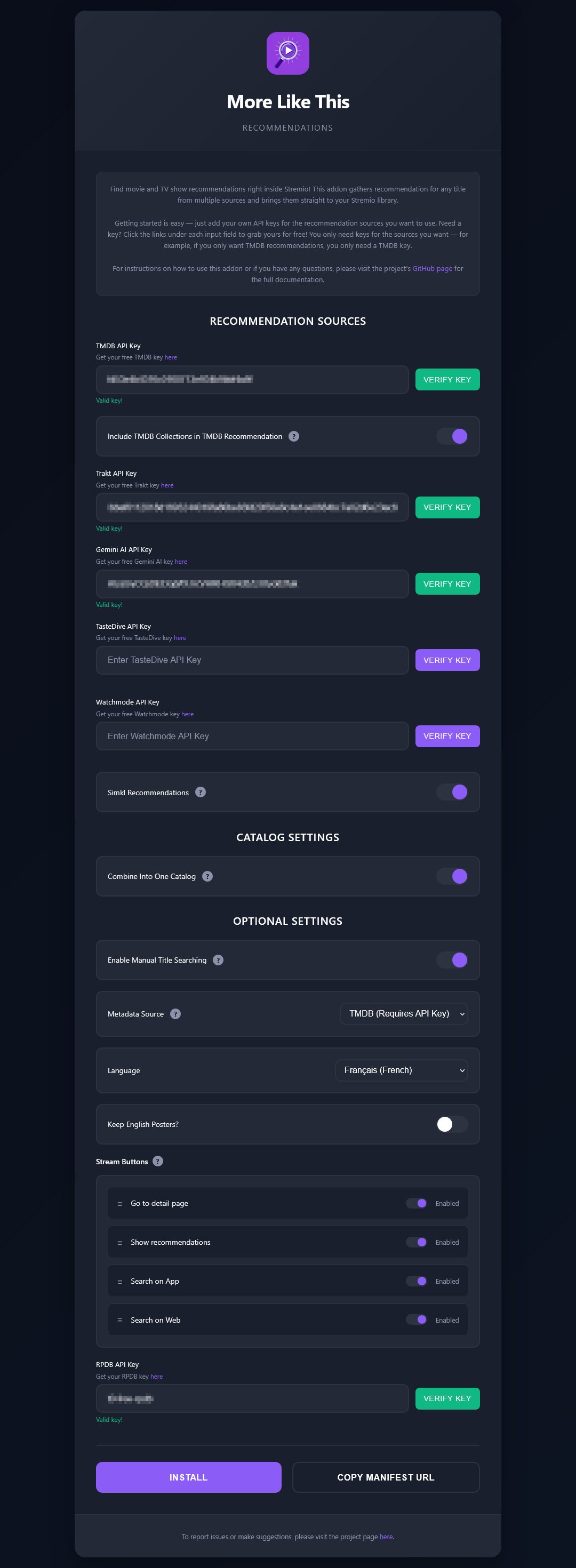Click help icon for Manual Title Searching

pos(218,960)
